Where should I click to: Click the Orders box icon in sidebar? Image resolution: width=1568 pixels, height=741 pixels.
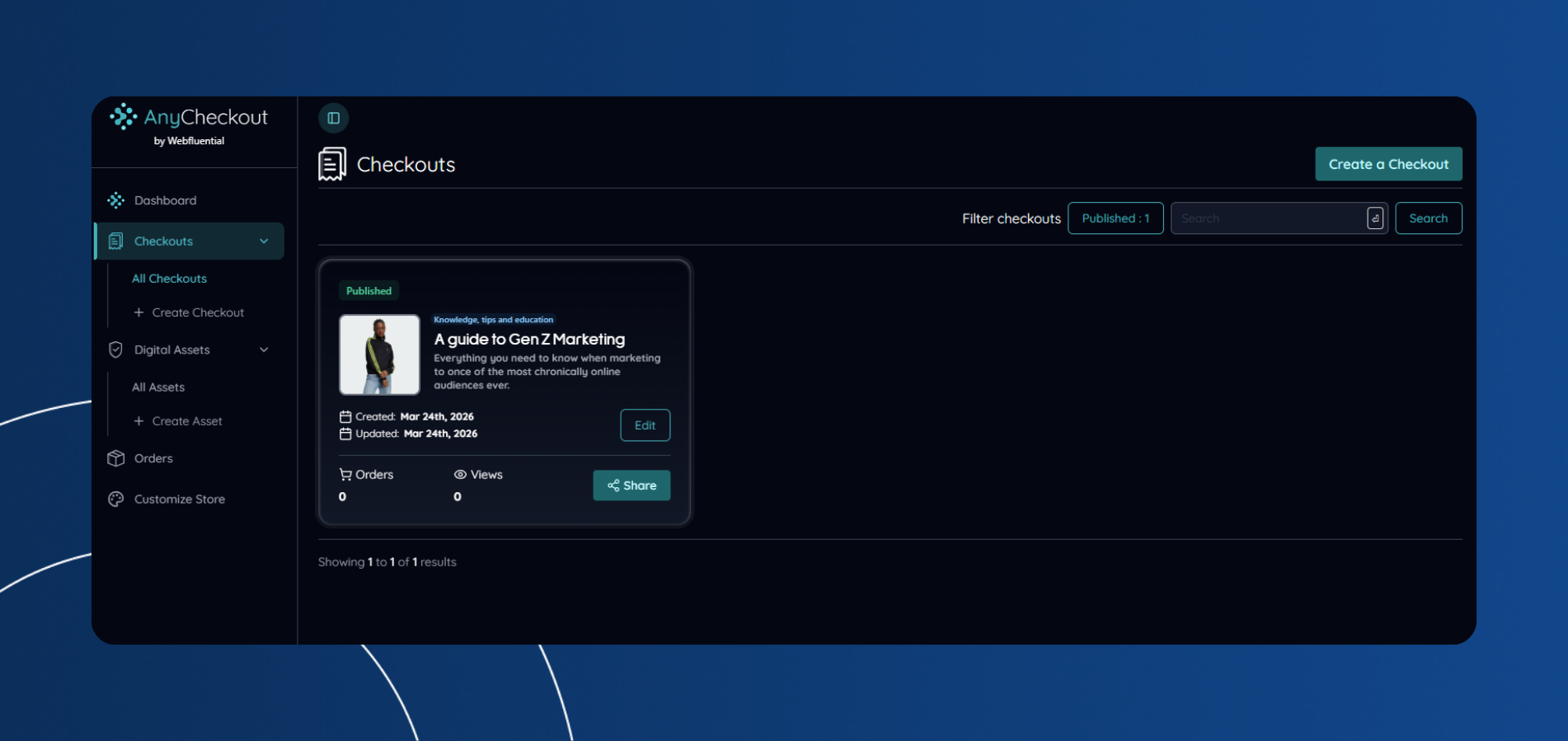coord(116,458)
